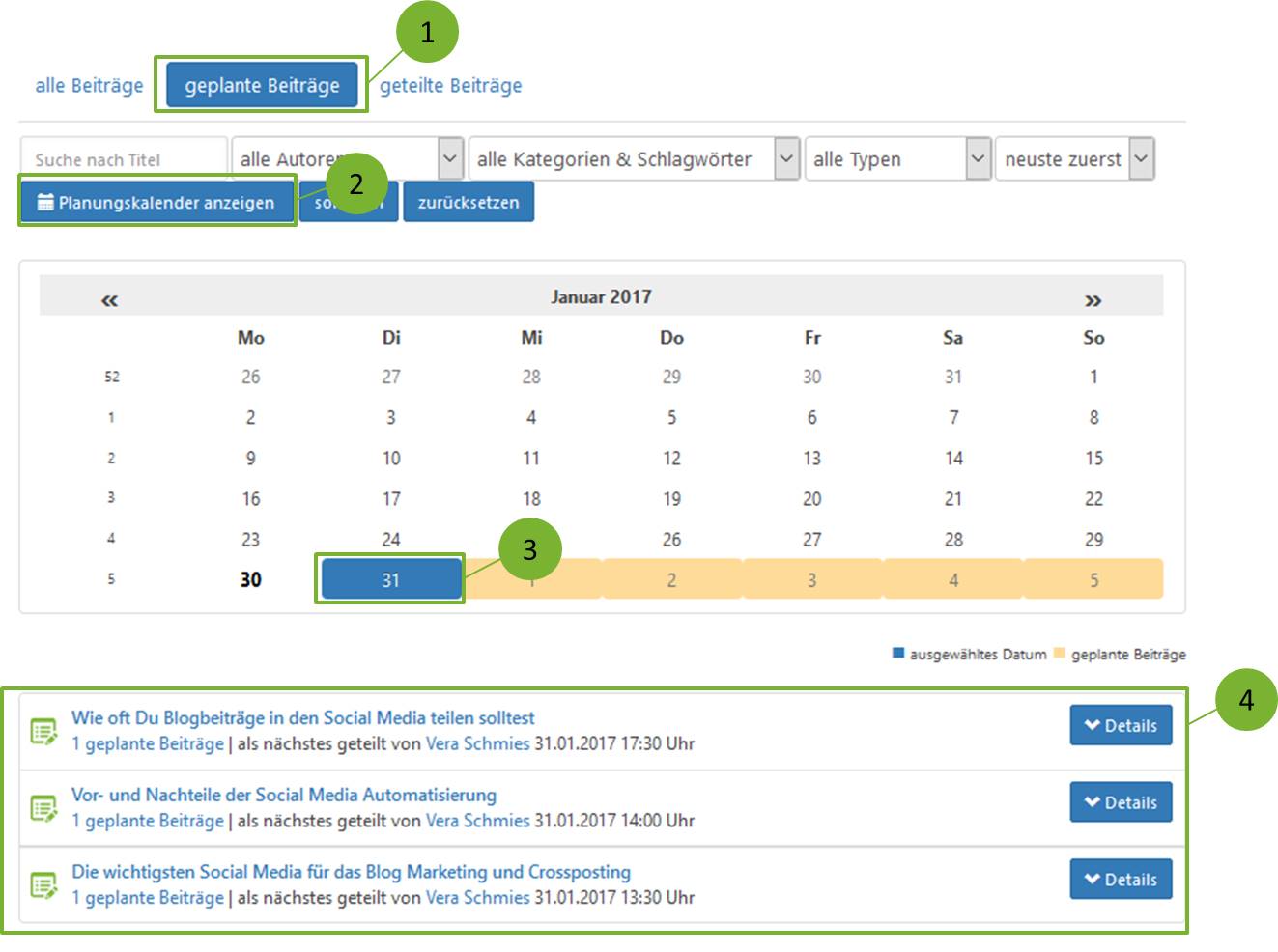
Task: Go to next month with the » arrow
Action: click(x=1093, y=300)
